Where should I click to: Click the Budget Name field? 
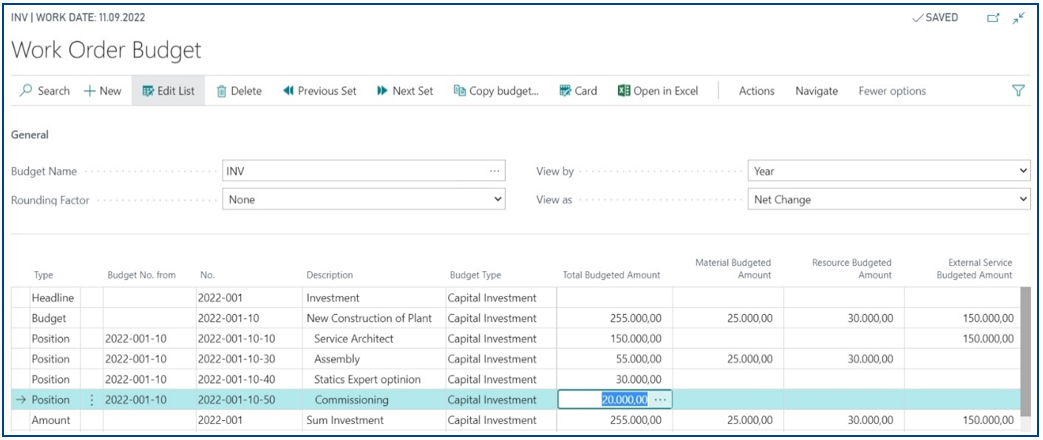[x=364, y=171]
